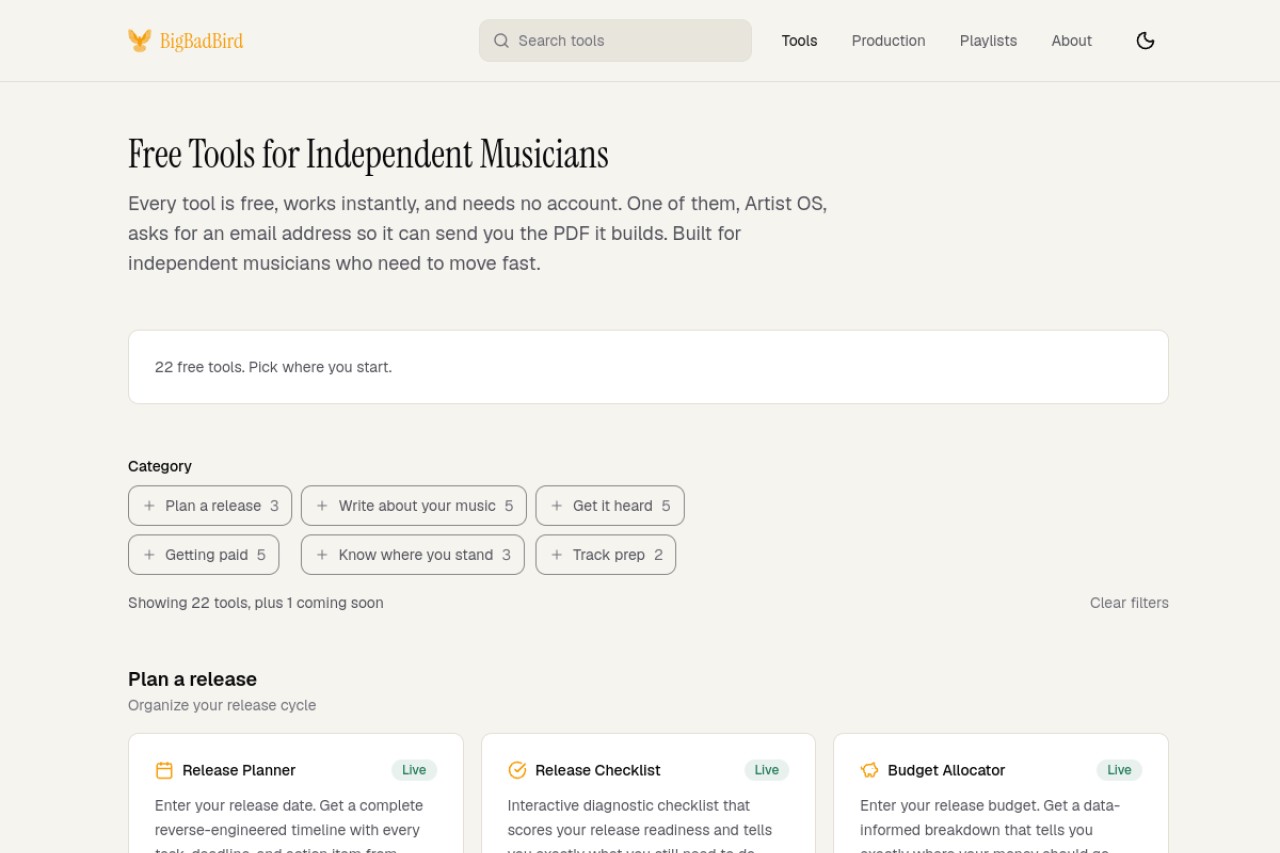Click the magnifier icon in search box
This screenshot has width=1280, height=853.
[x=501, y=41]
